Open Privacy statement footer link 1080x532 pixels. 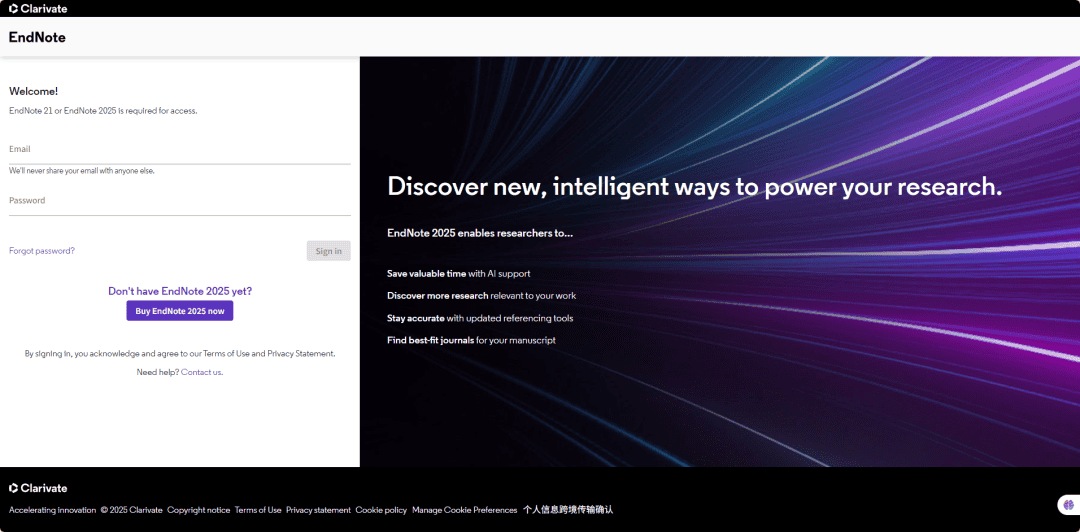tap(318, 510)
